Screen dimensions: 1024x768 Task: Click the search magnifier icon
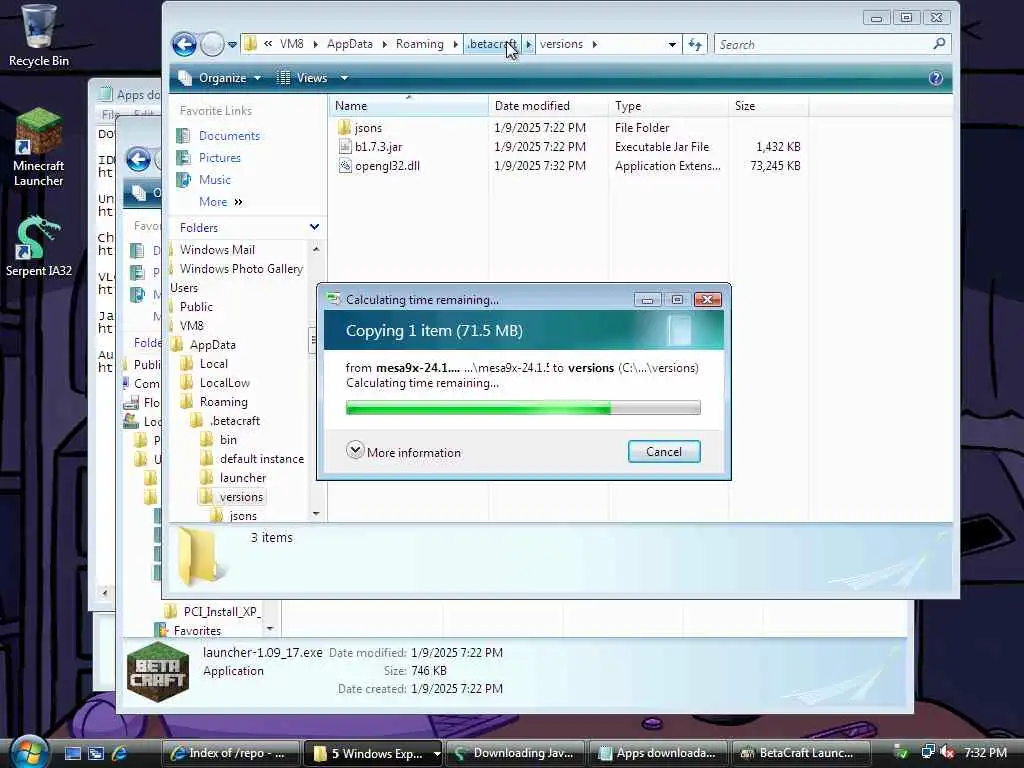pyautogui.click(x=939, y=44)
